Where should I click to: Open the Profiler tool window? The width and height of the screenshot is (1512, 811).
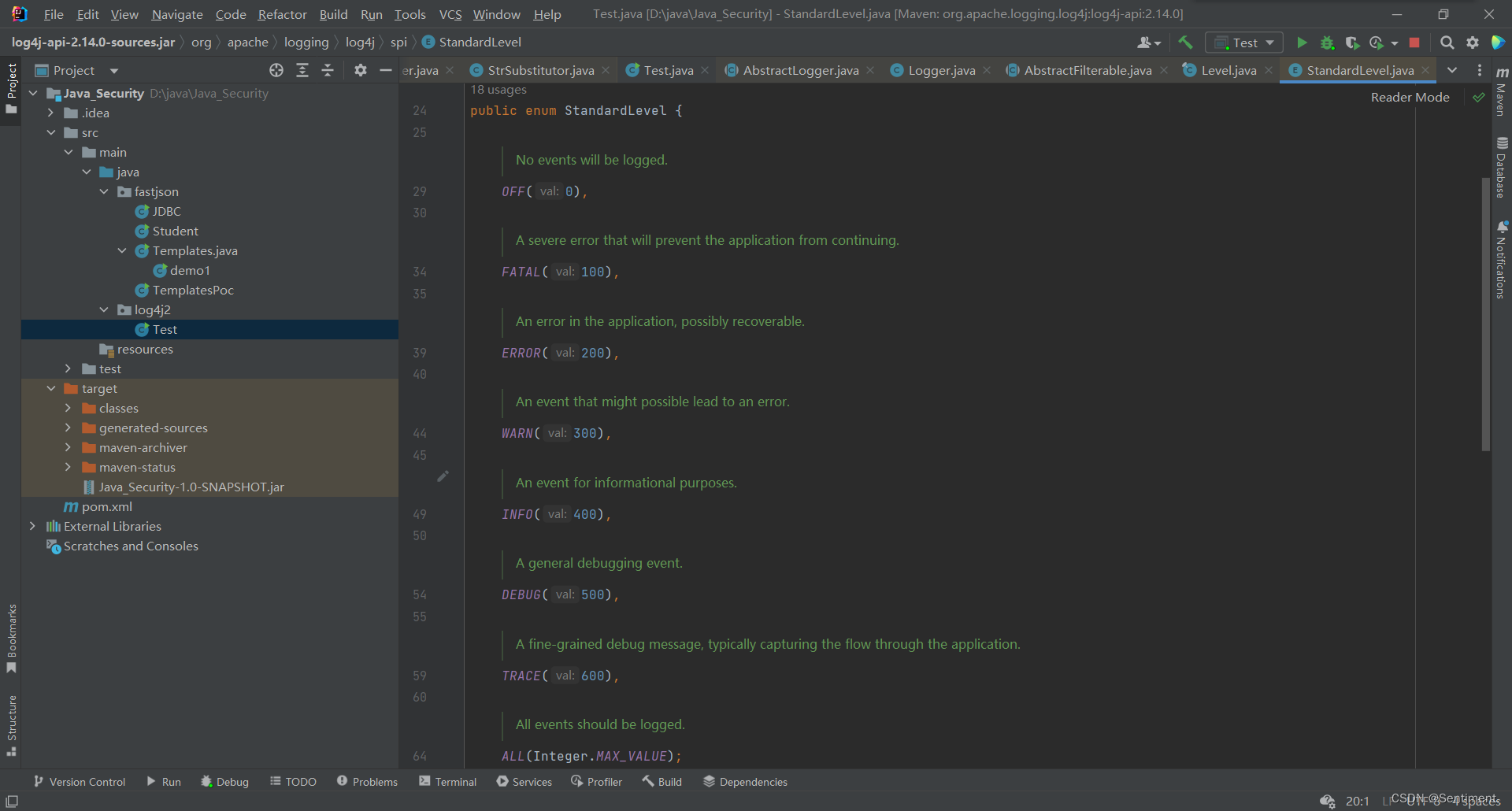(597, 781)
